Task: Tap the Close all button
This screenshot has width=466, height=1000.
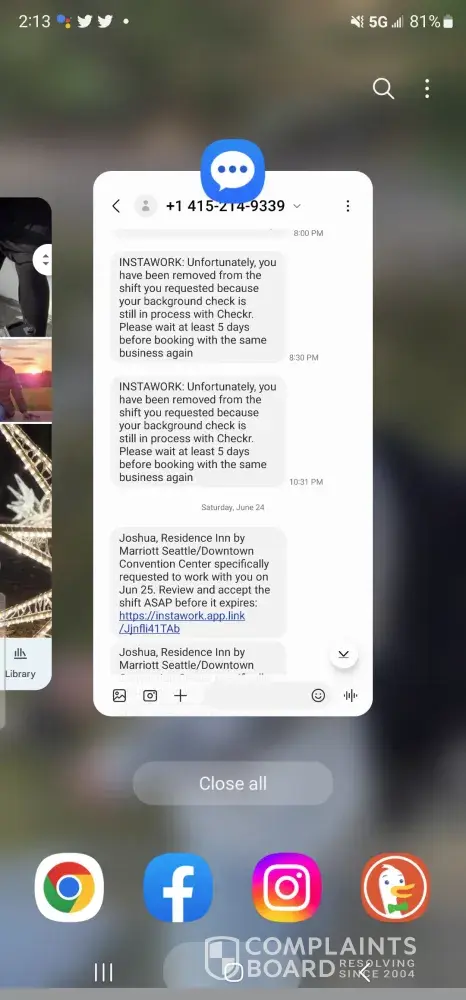Action: click(233, 783)
